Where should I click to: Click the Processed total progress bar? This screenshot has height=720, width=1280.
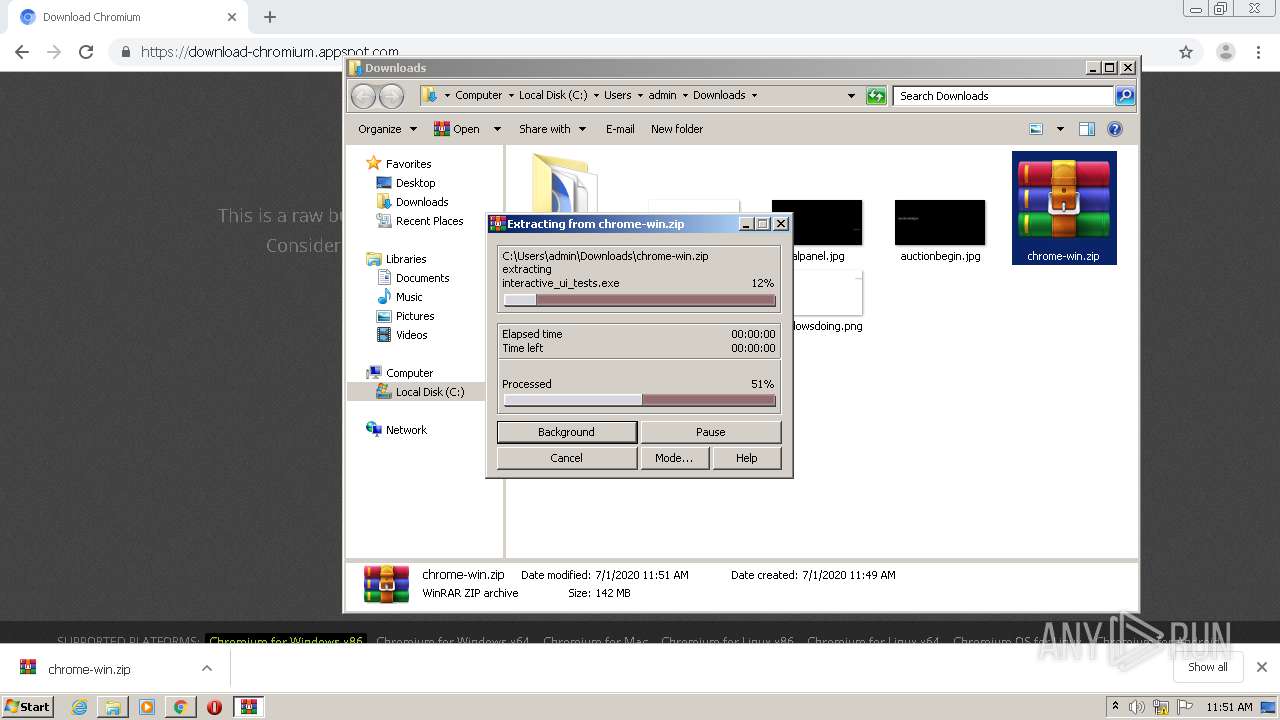(x=640, y=400)
